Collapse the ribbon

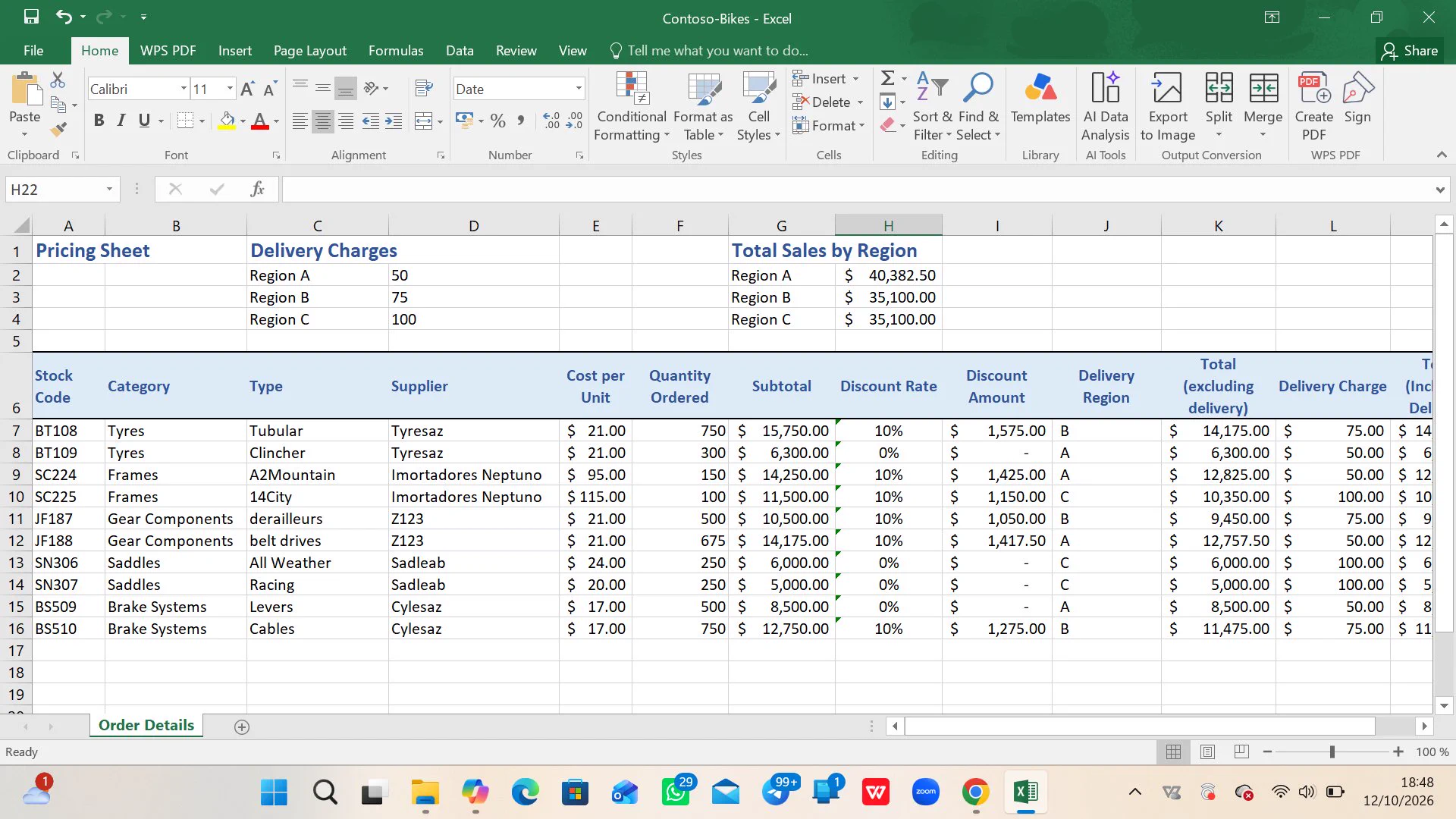point(1441,155)
